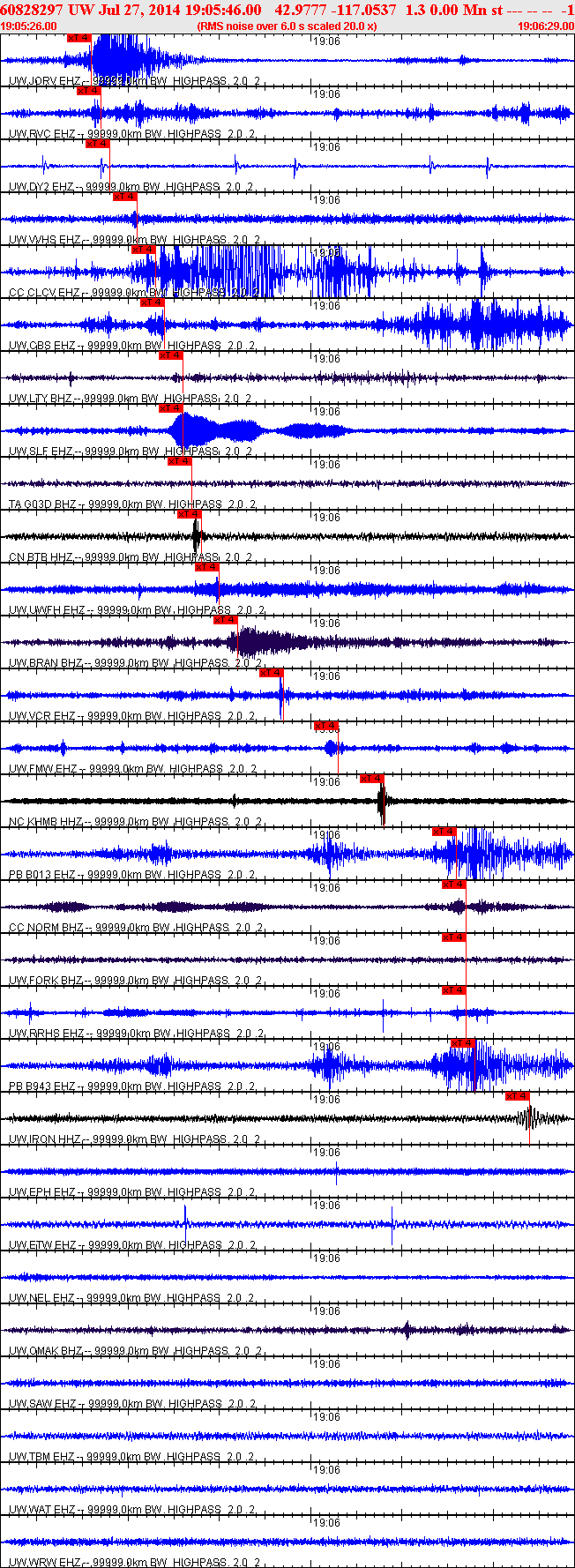Click the UW.SAW EHZ station label
The image size is (575, 1568).
click(x=42, y=1404)
